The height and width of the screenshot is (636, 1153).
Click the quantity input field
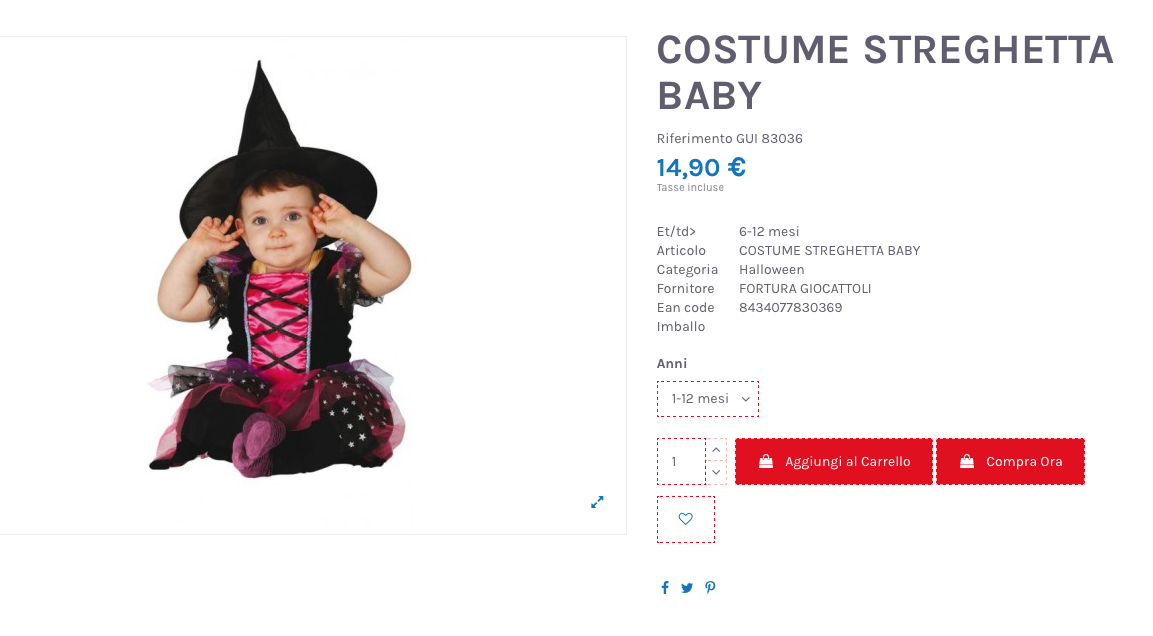(x=681, y=461)
